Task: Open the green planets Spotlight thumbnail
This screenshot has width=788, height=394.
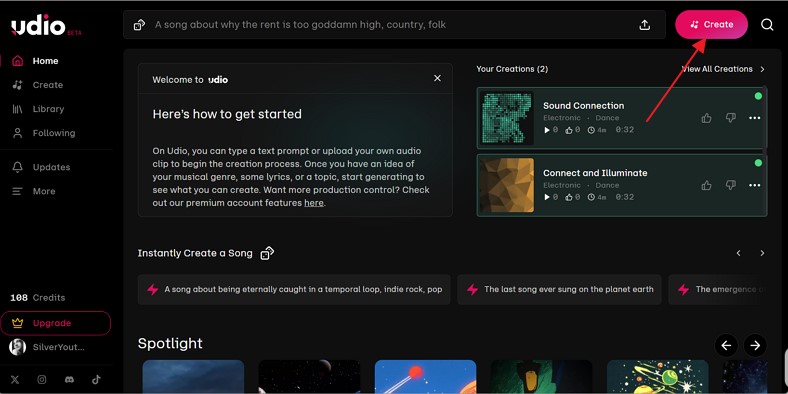Action: [x=658, y=376]
